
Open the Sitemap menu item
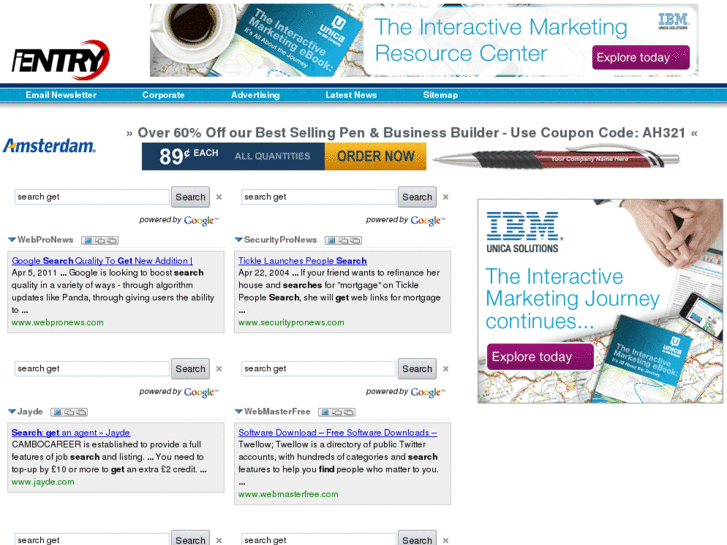tap(440, 95)
